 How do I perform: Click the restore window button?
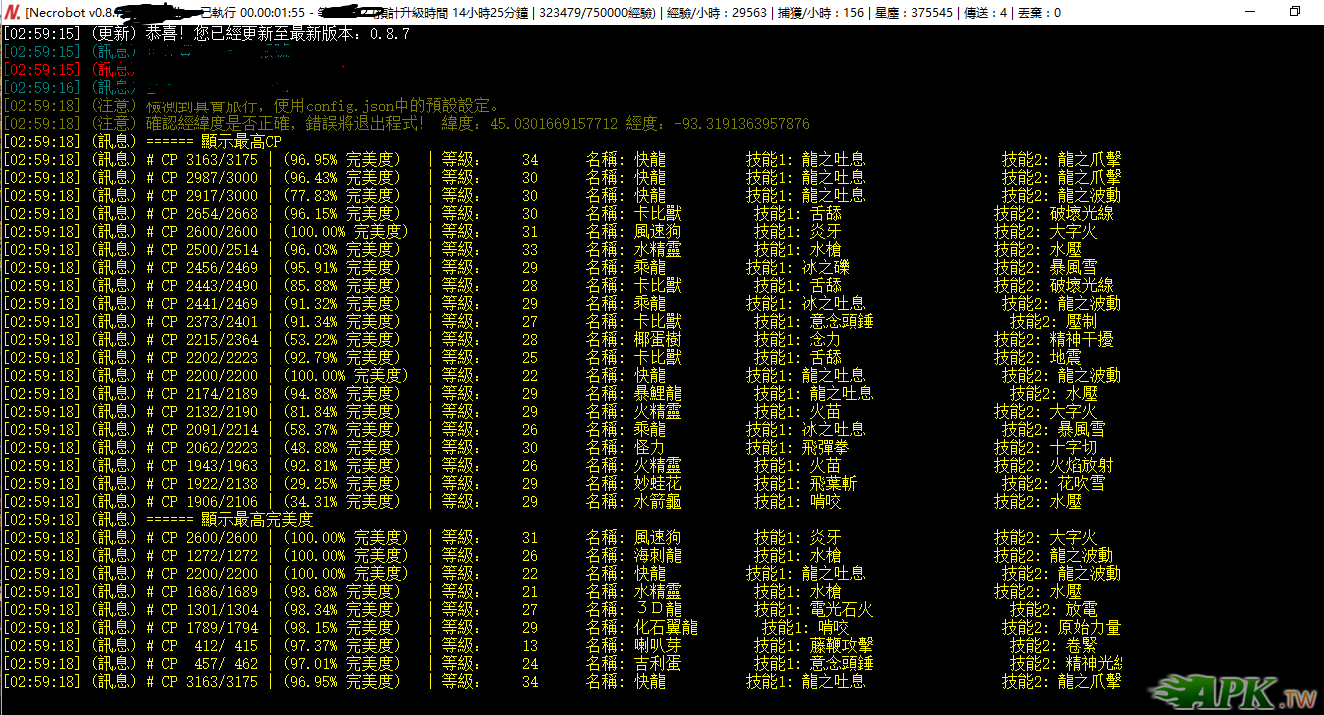[1294, 12]
